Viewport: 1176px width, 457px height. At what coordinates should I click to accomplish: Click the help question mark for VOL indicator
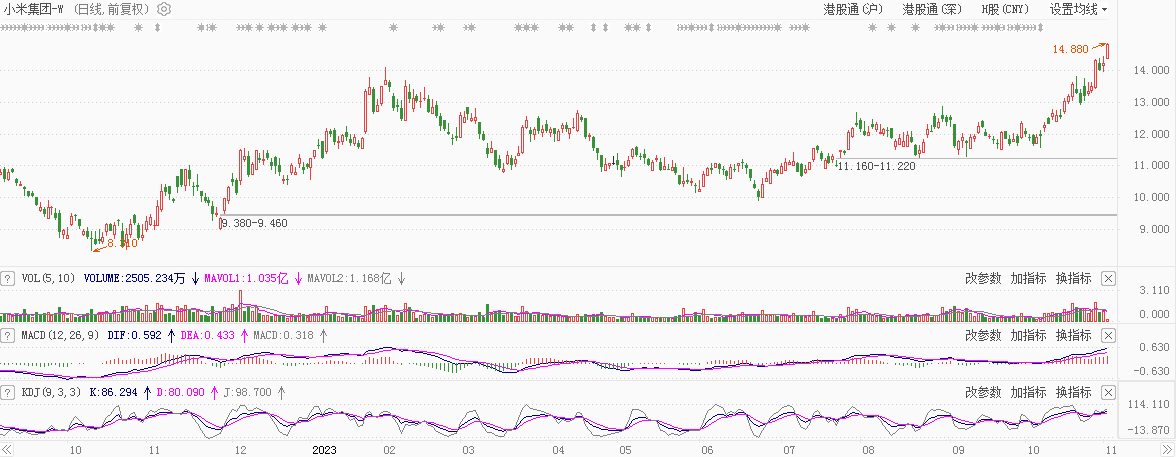tap(8, 278)
